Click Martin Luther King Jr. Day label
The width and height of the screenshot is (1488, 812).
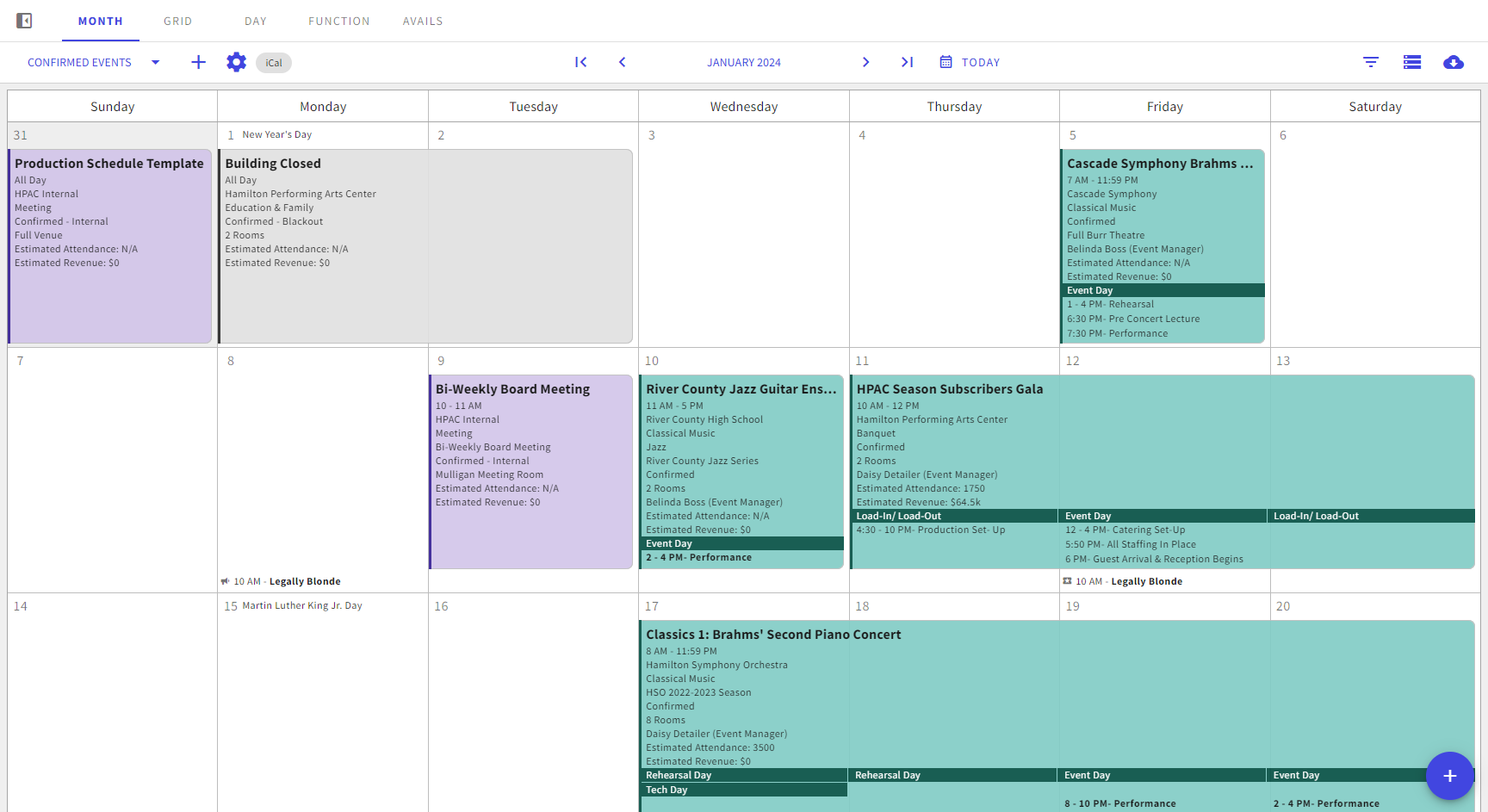[x=302, y=605]
